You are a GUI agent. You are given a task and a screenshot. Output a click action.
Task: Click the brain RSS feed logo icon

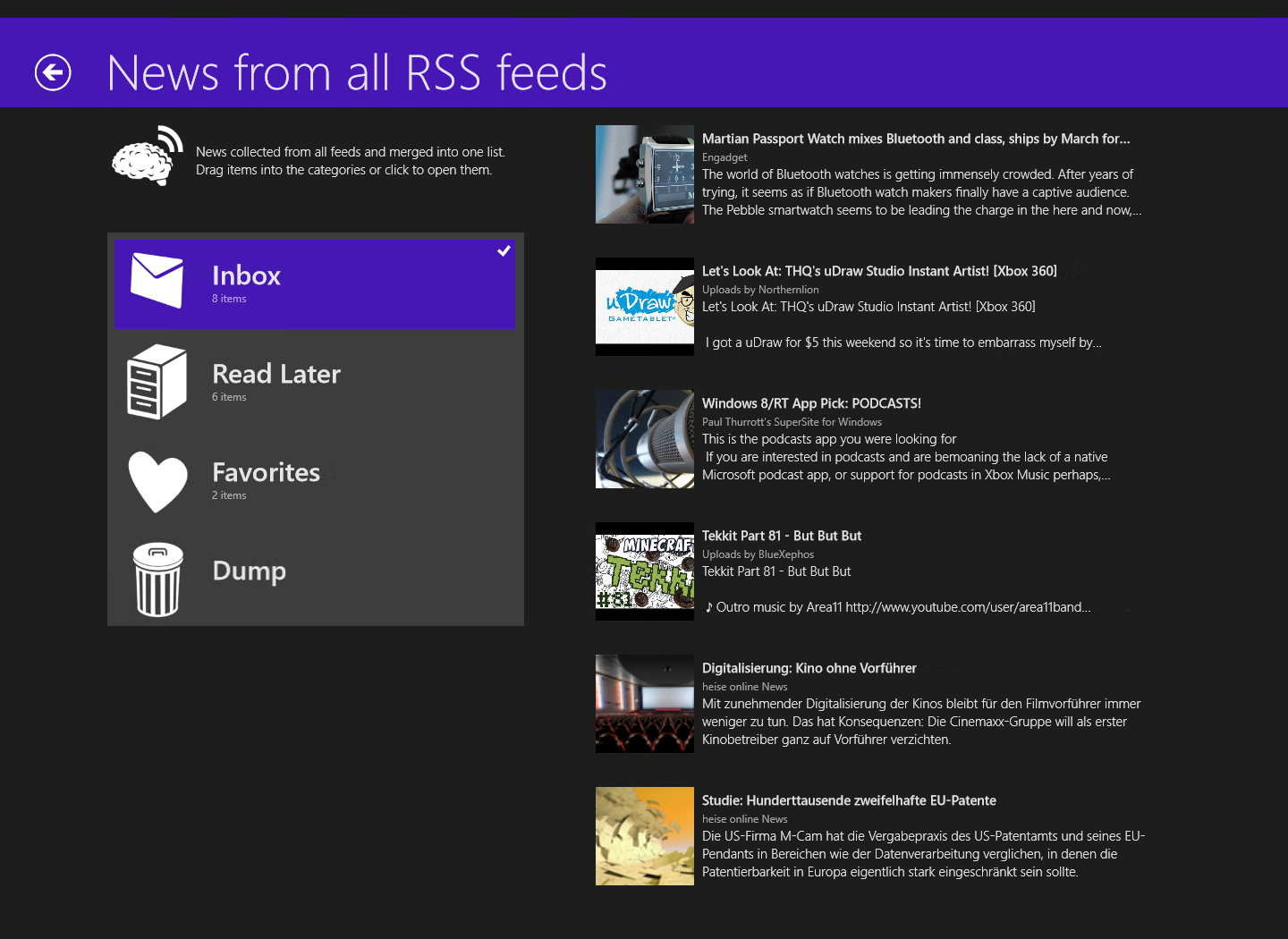pos(148,156)
